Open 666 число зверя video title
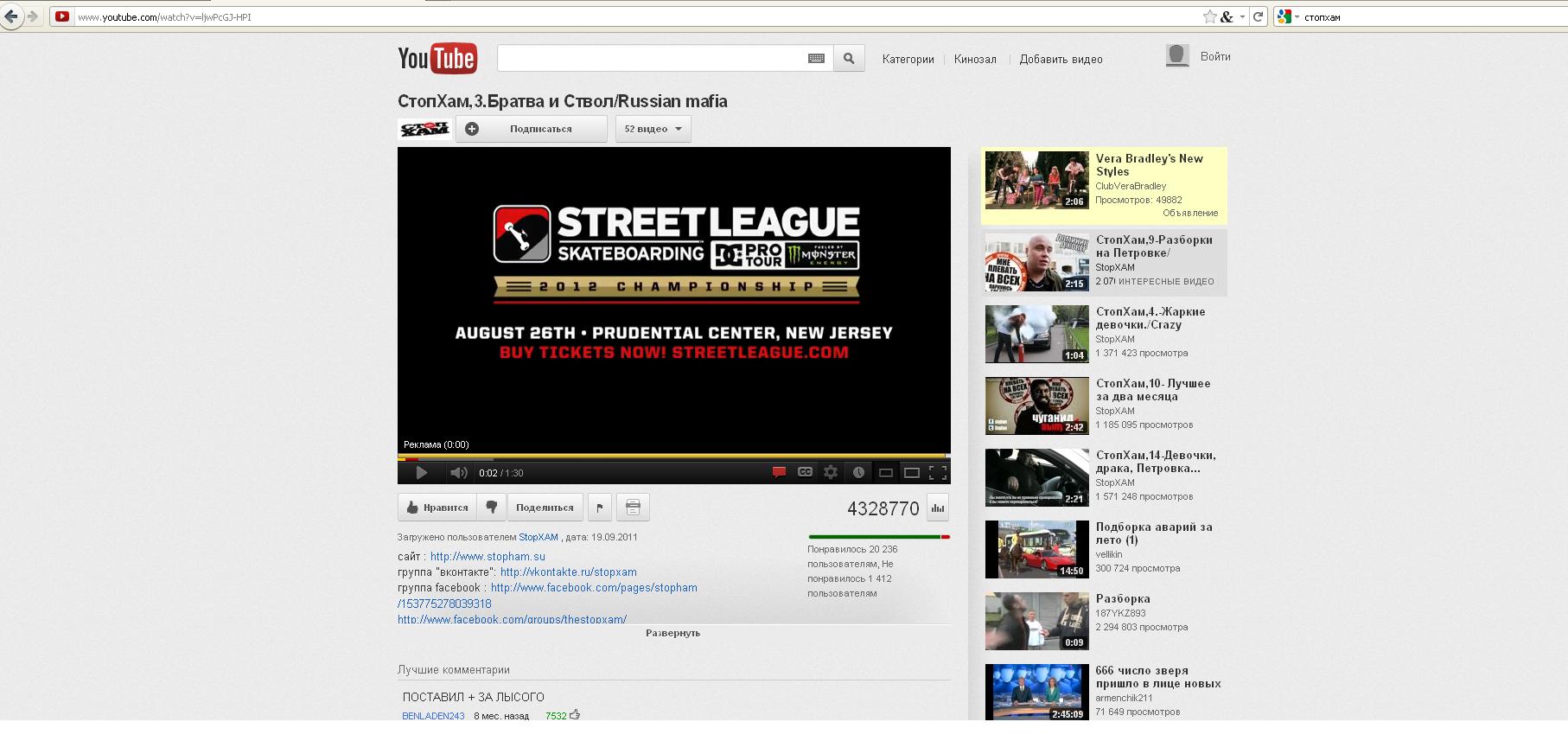The width and height of the screenshot is (1568, 741). [1158, 677]
